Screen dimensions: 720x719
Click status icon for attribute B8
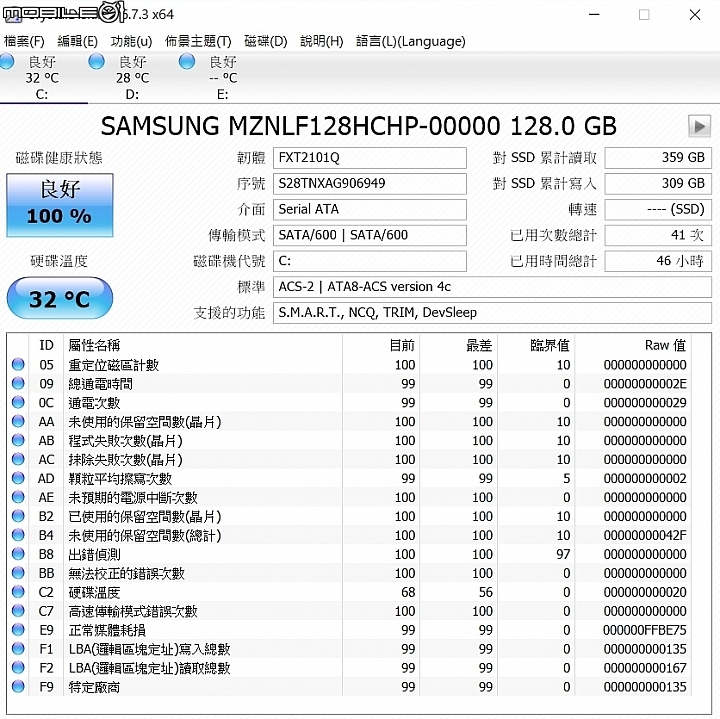[x=18, y=554]
